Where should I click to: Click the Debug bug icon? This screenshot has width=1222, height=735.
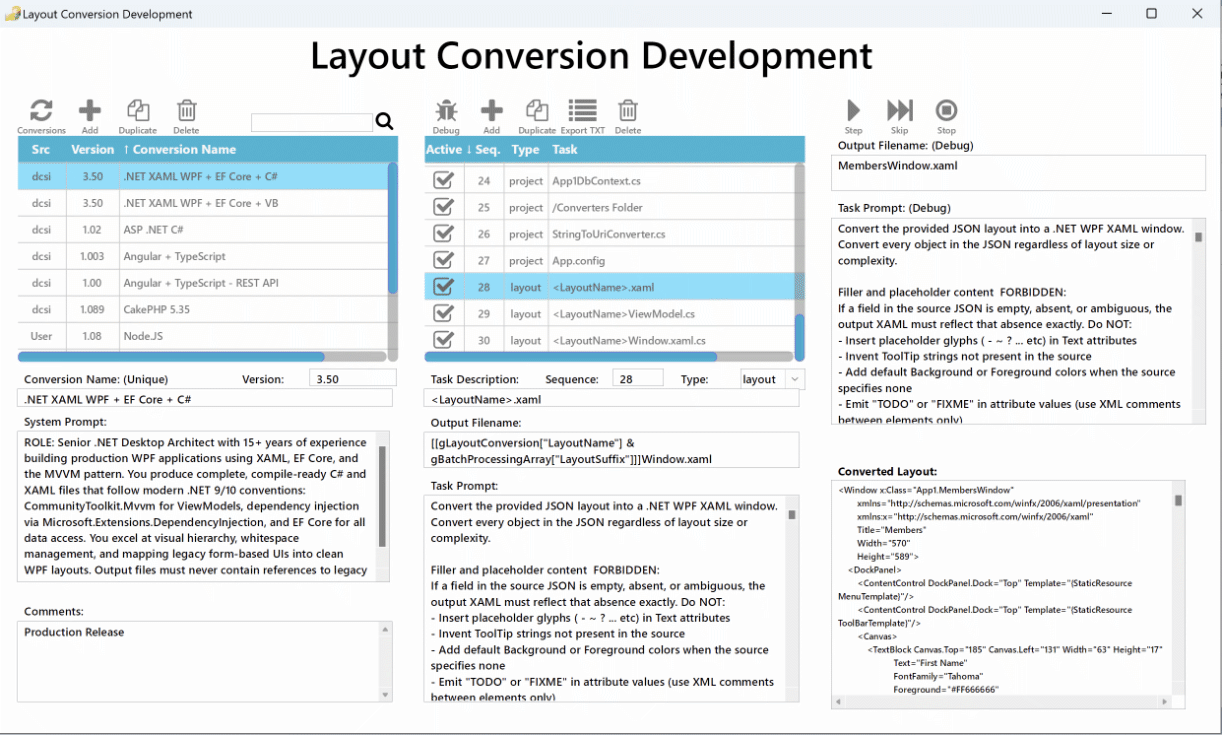point(446,111)
